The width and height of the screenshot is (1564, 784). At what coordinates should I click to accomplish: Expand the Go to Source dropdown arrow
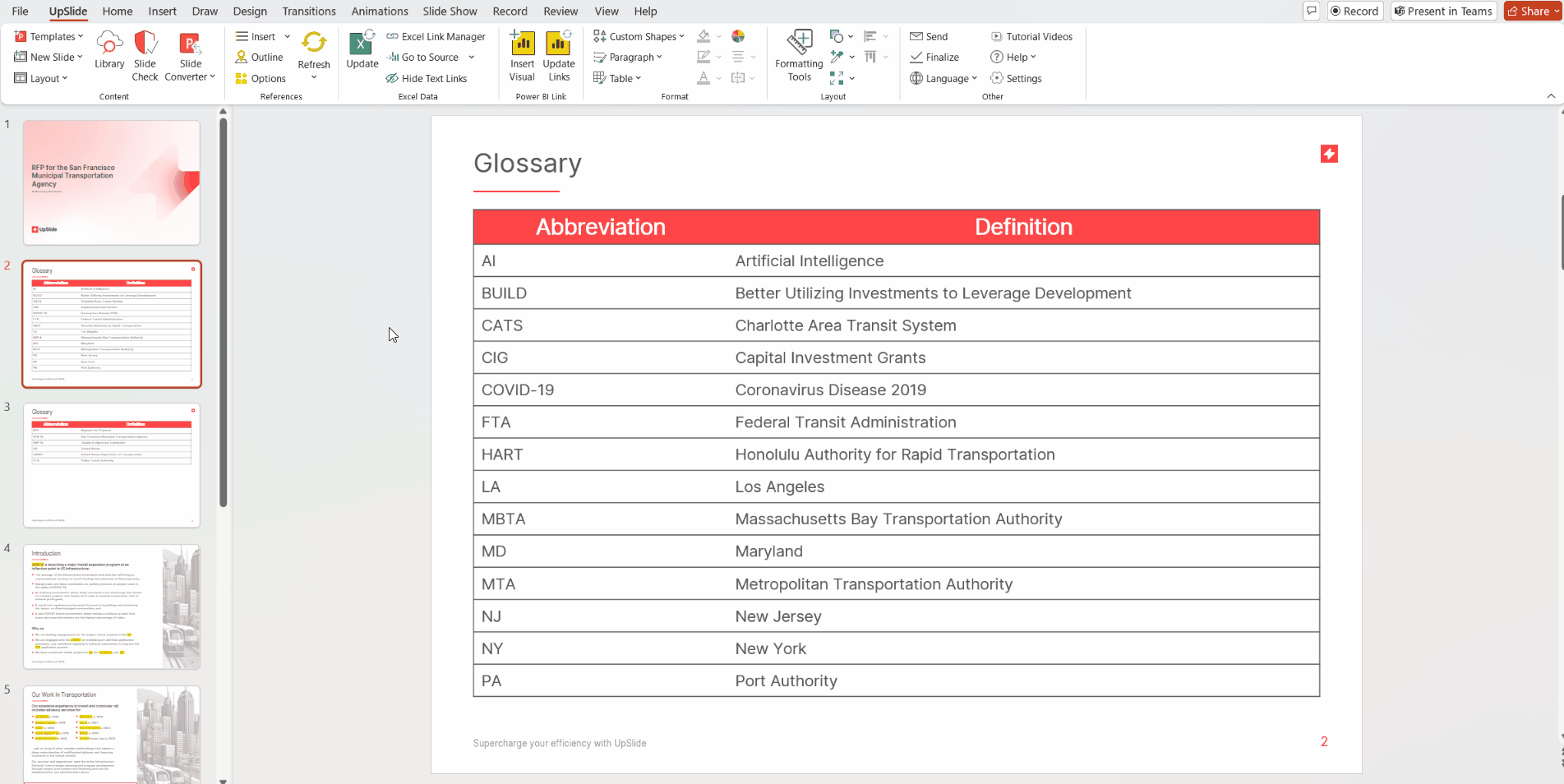[472, 57]
